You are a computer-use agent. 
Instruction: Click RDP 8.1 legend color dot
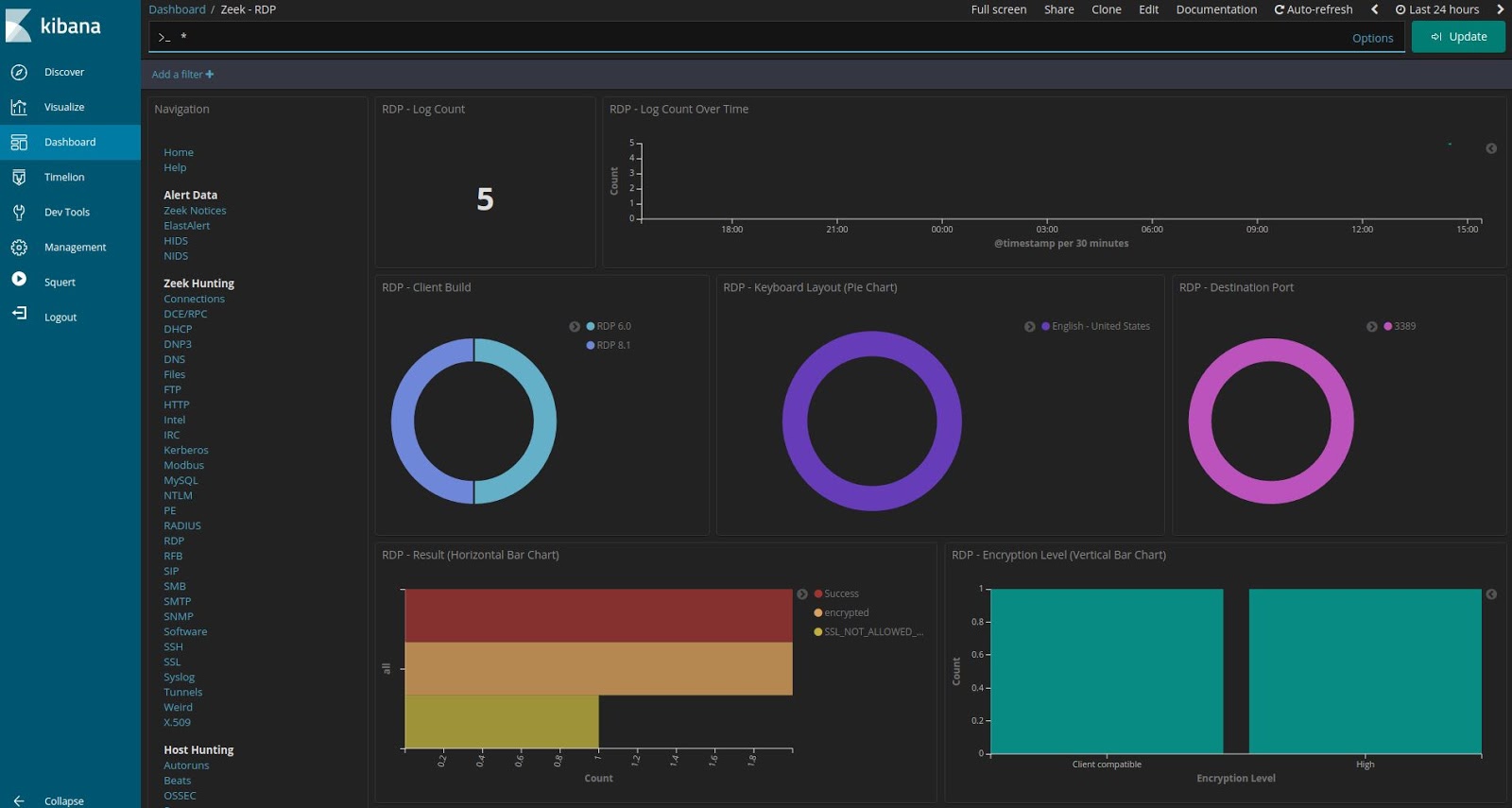[591, 345]
